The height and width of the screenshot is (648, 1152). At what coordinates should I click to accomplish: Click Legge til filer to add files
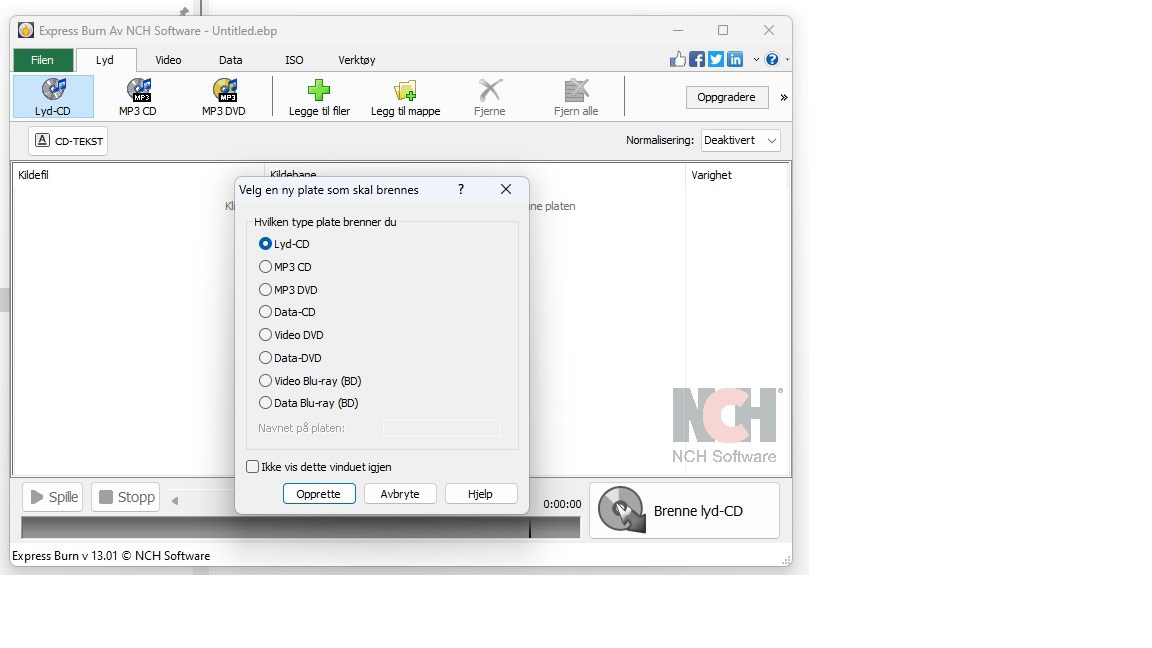click(x=318, y=96)
